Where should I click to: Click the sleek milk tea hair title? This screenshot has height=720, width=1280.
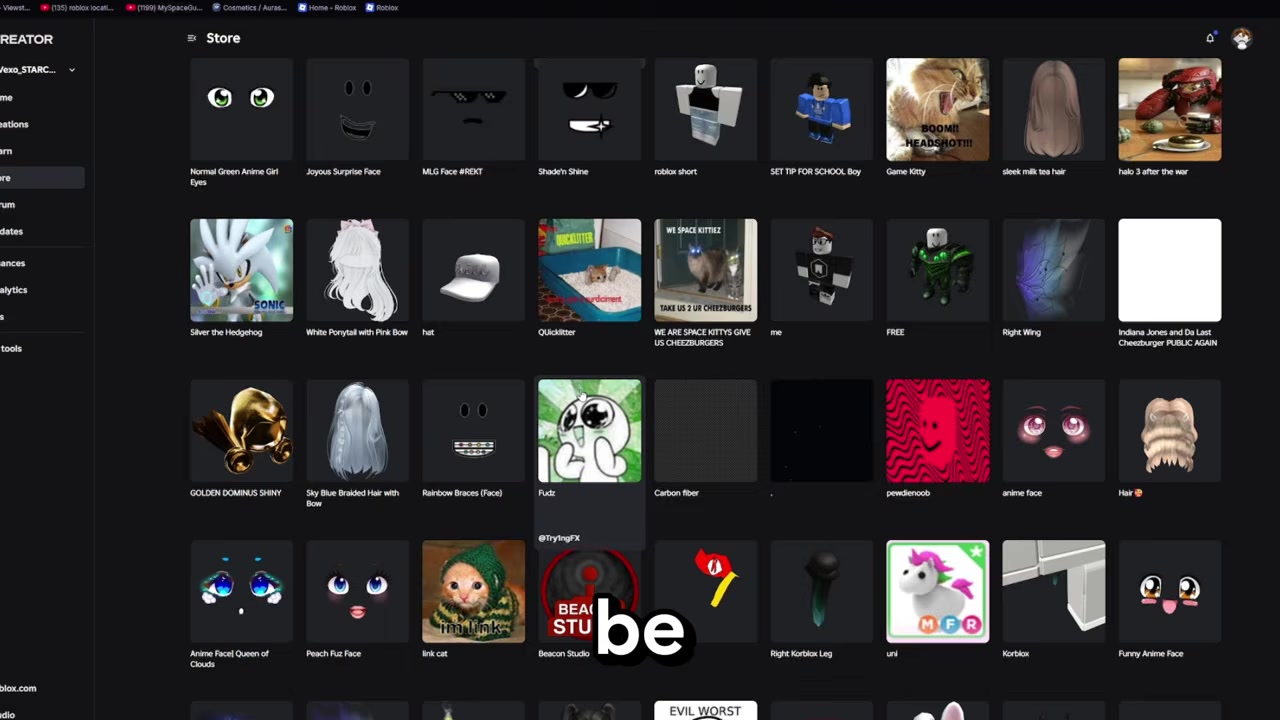[x=1034, y=172]
